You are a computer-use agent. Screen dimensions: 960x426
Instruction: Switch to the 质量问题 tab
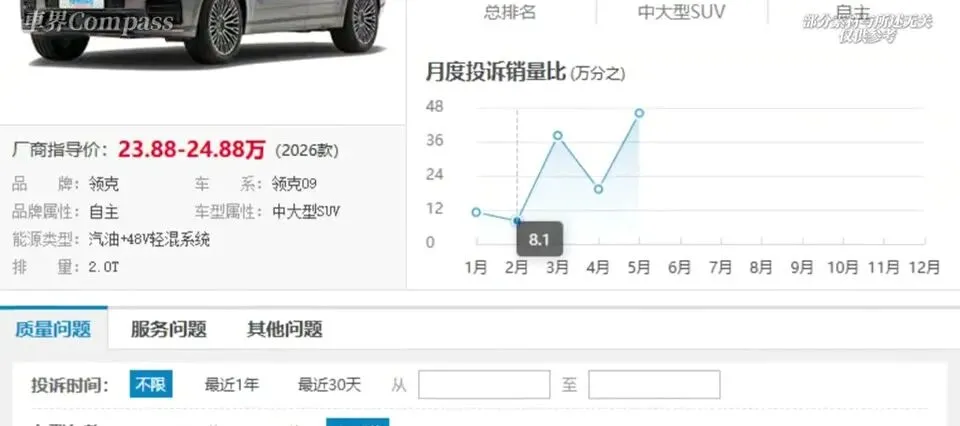[x=53, y=329]
